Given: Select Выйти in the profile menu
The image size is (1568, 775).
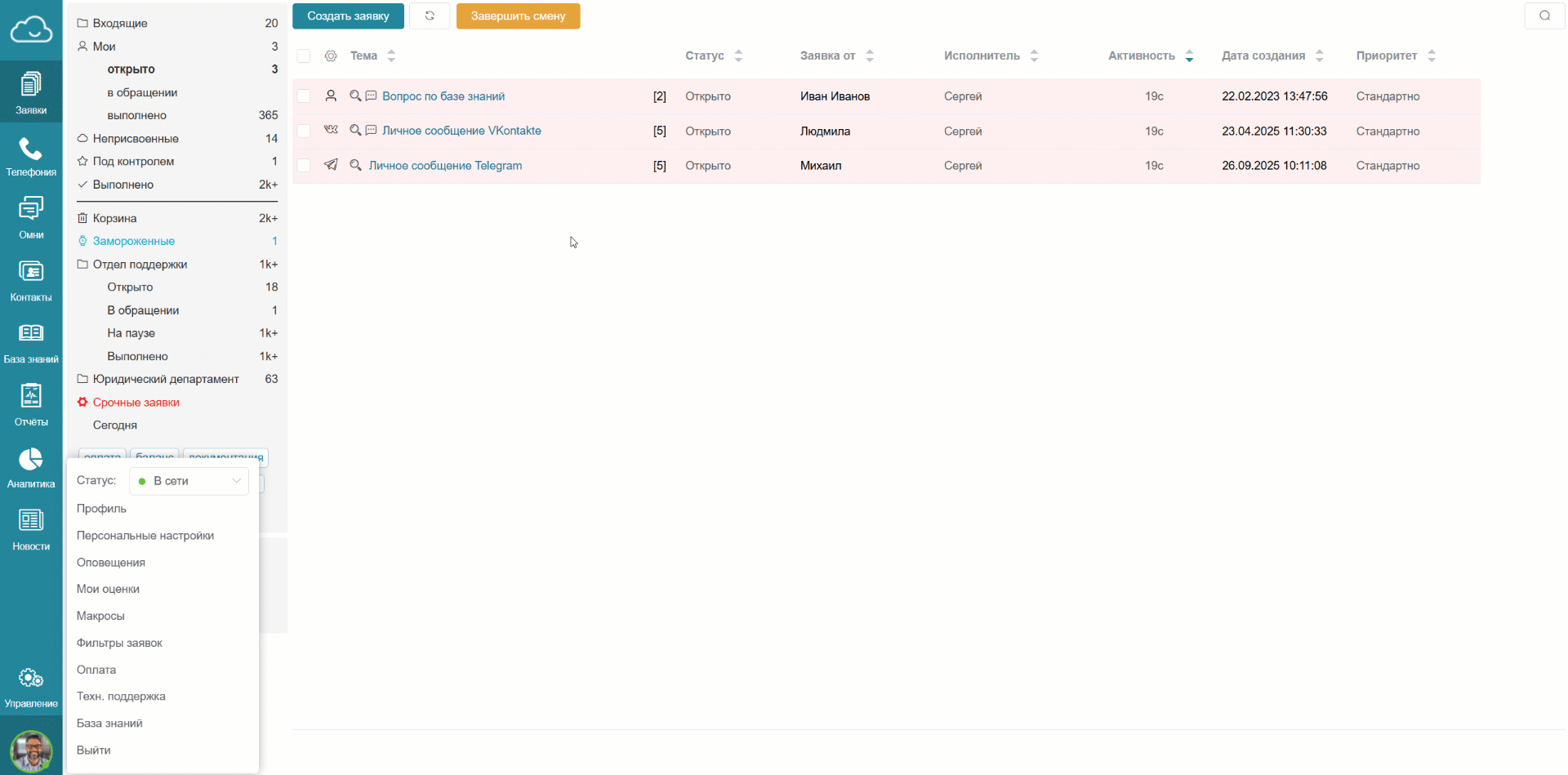Looking at the screenshot, I should pos(94,751).
